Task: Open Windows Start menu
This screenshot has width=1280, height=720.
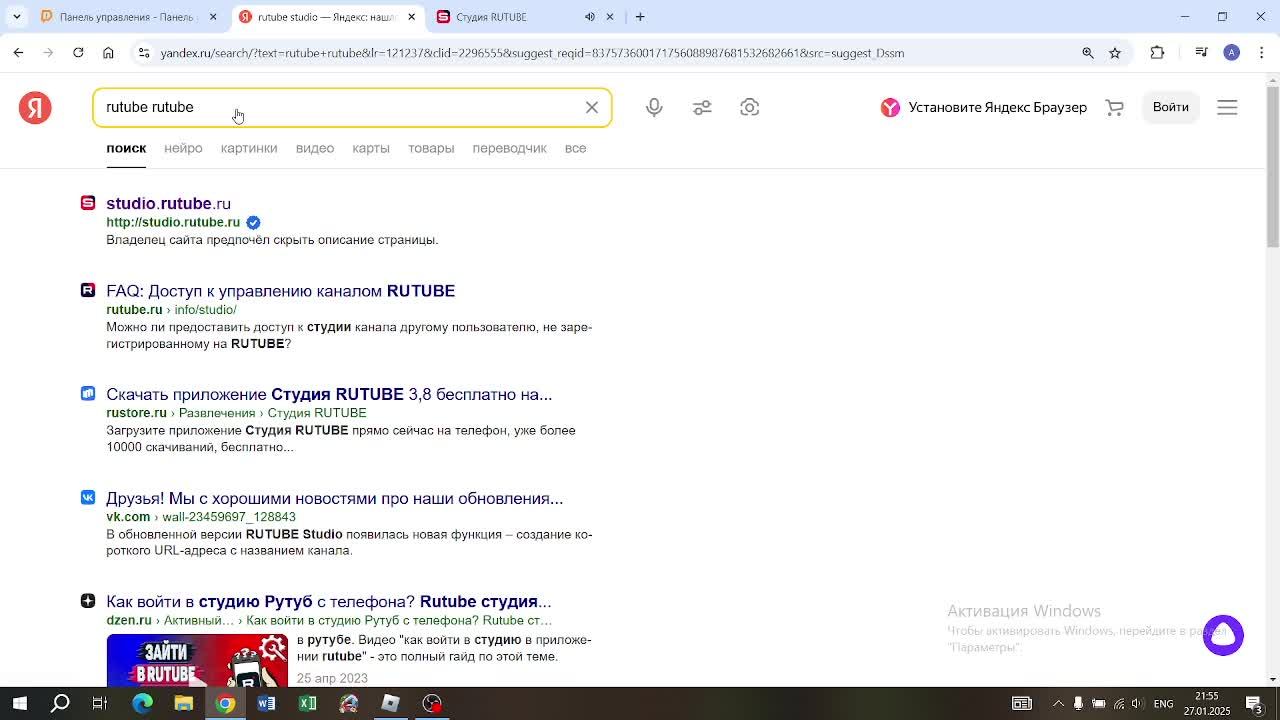Action: pos(19,703)
